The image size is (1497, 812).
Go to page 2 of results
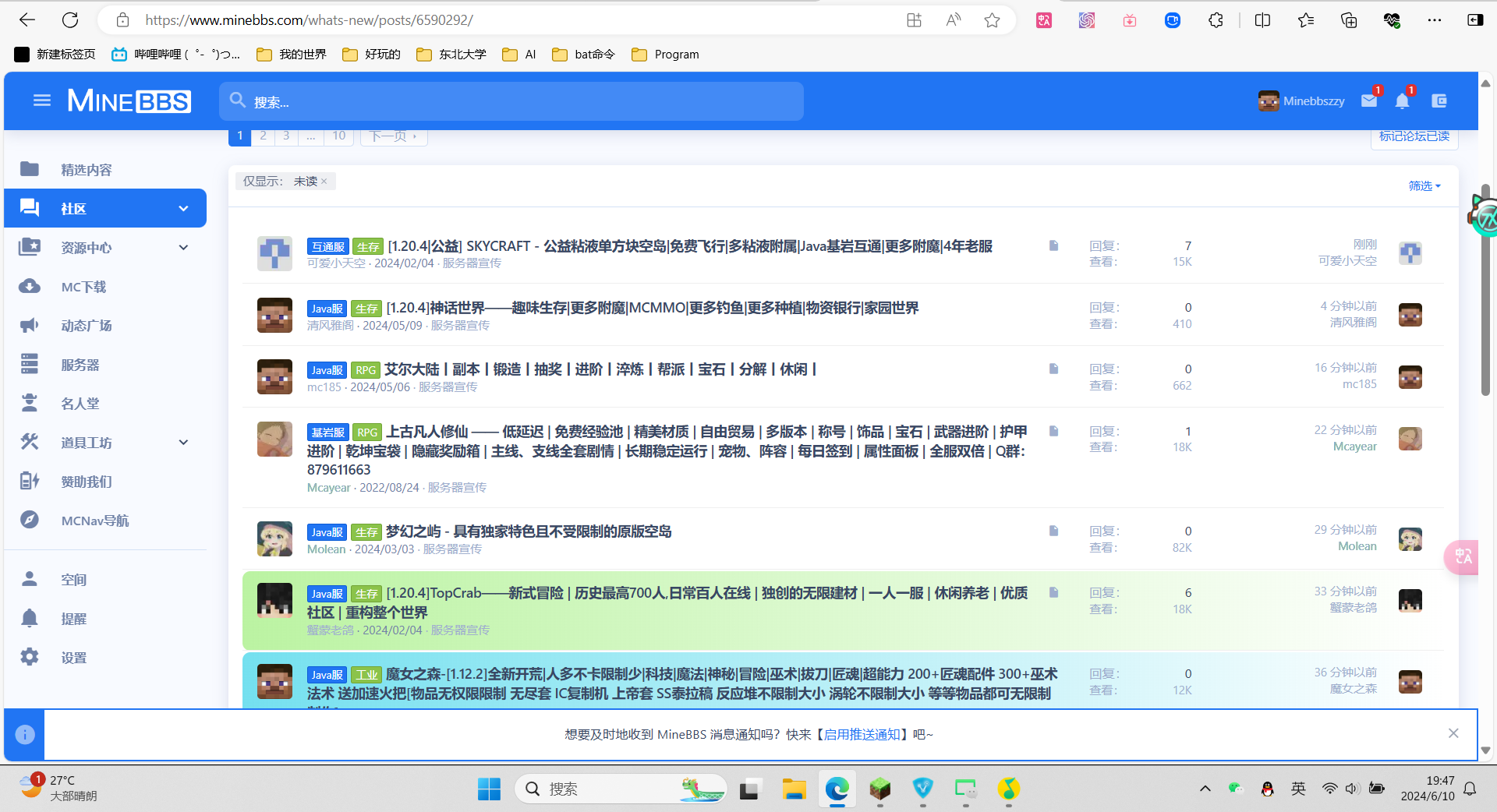[x=264, y=136]
